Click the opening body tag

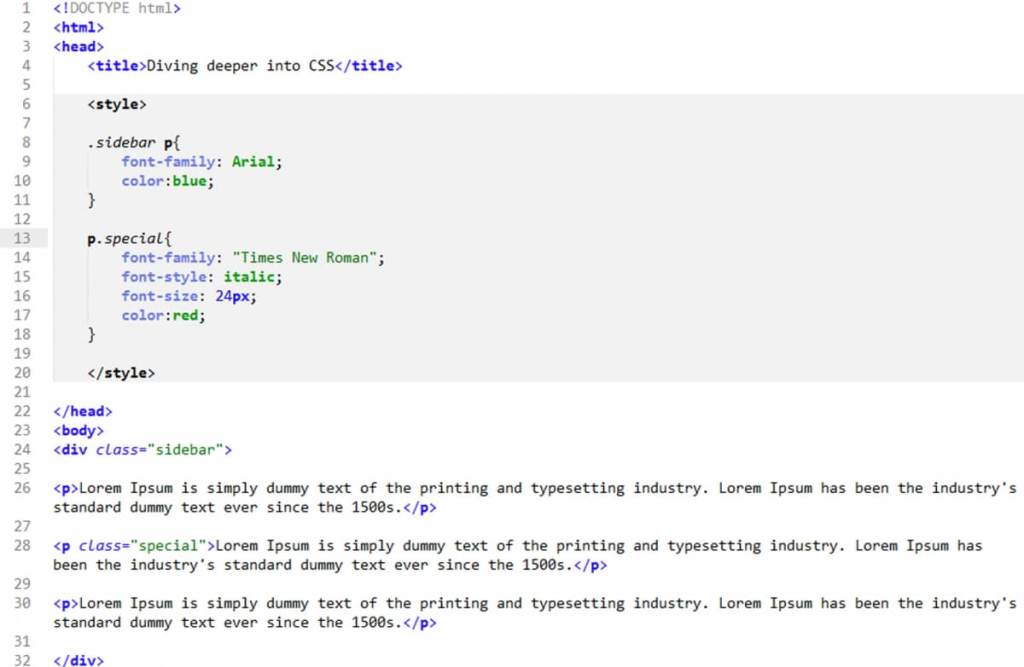pos(78,431)
